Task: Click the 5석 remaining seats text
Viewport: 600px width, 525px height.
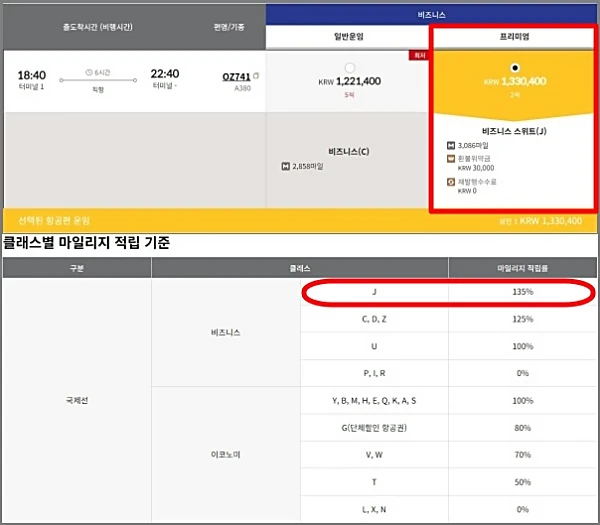Action: tap(349, 95)
